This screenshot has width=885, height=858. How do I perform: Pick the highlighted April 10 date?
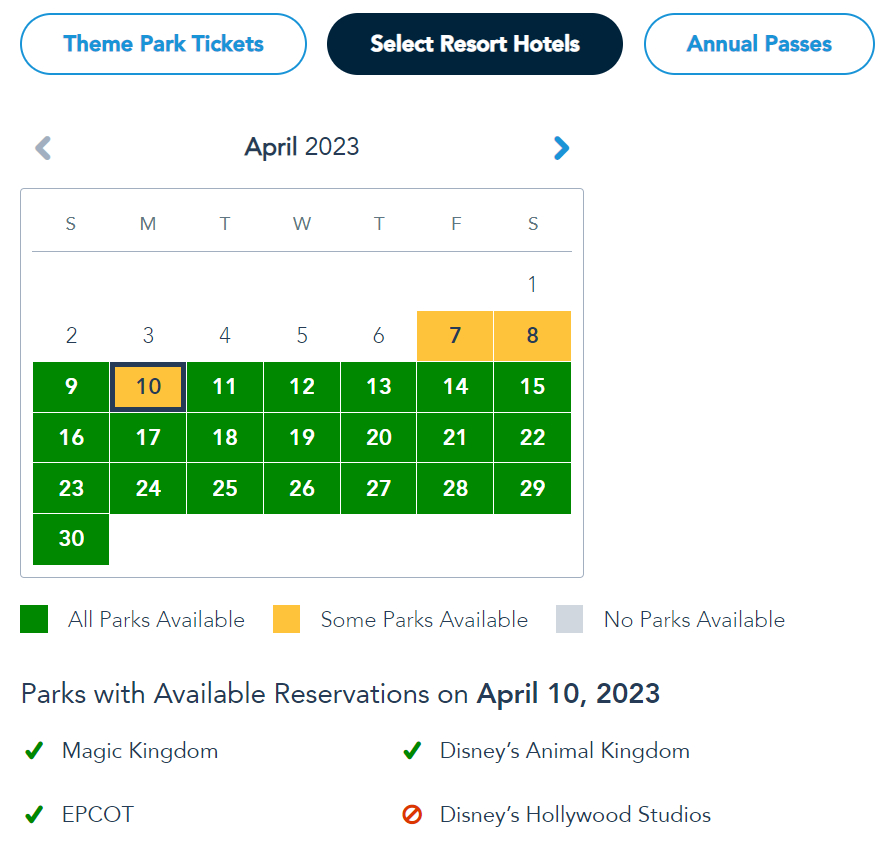pos(148,387)
